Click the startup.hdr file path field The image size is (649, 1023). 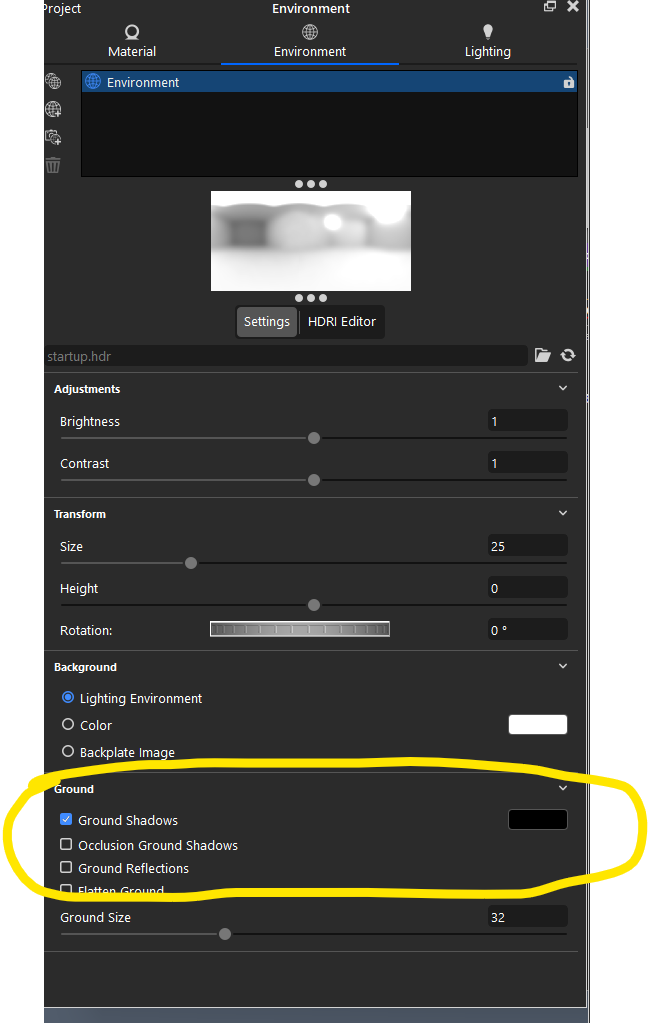click(x=286, y=356)
